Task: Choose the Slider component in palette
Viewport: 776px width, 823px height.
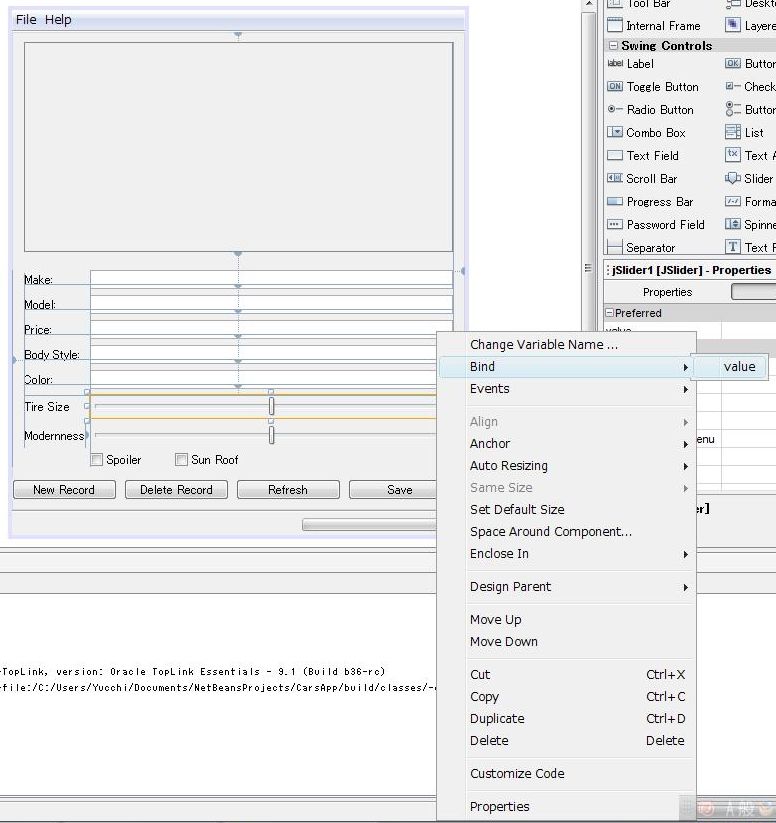Action: (733, 179)
